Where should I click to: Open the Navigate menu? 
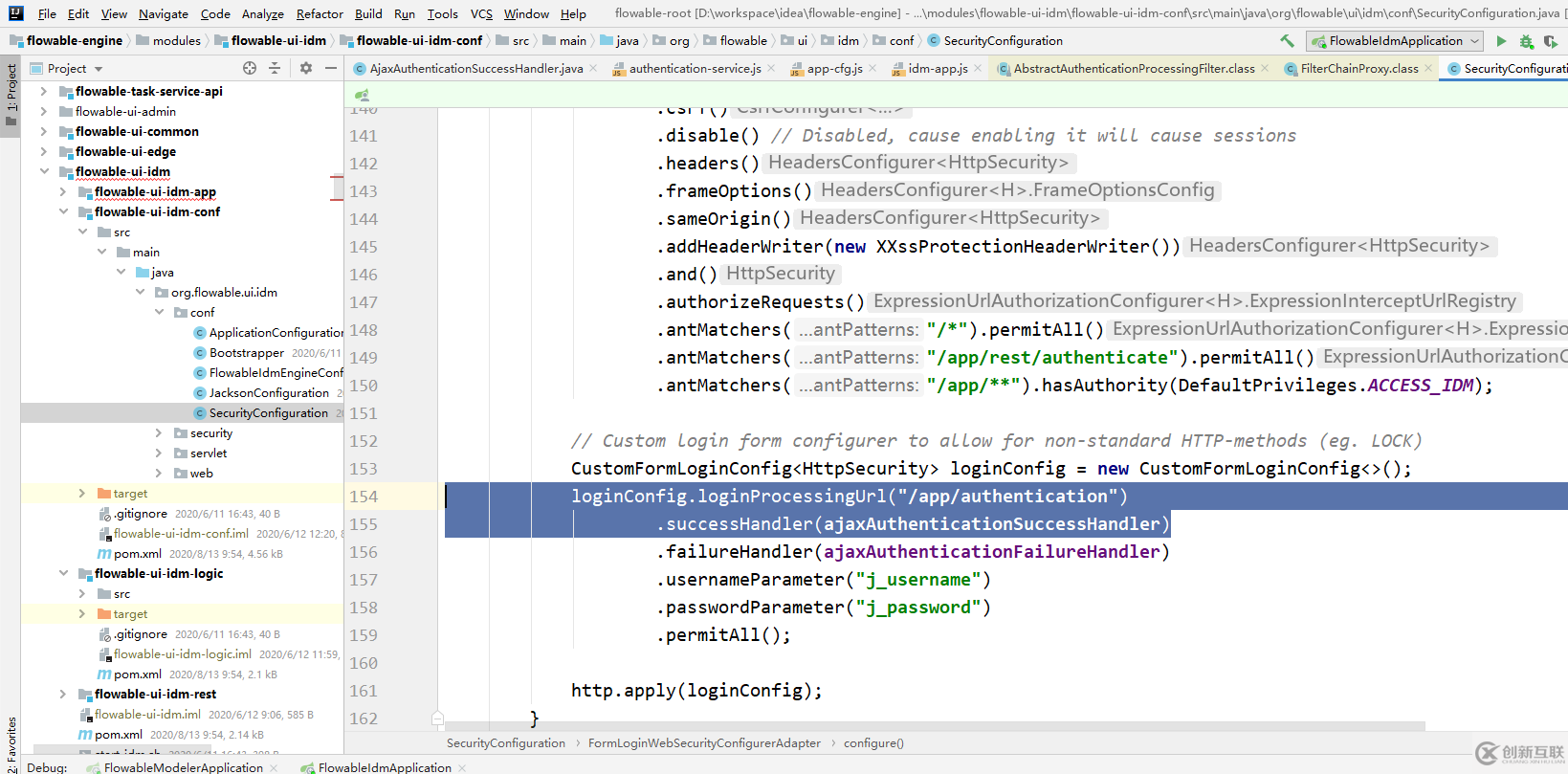pyautogui.click(x=164, y=13)
